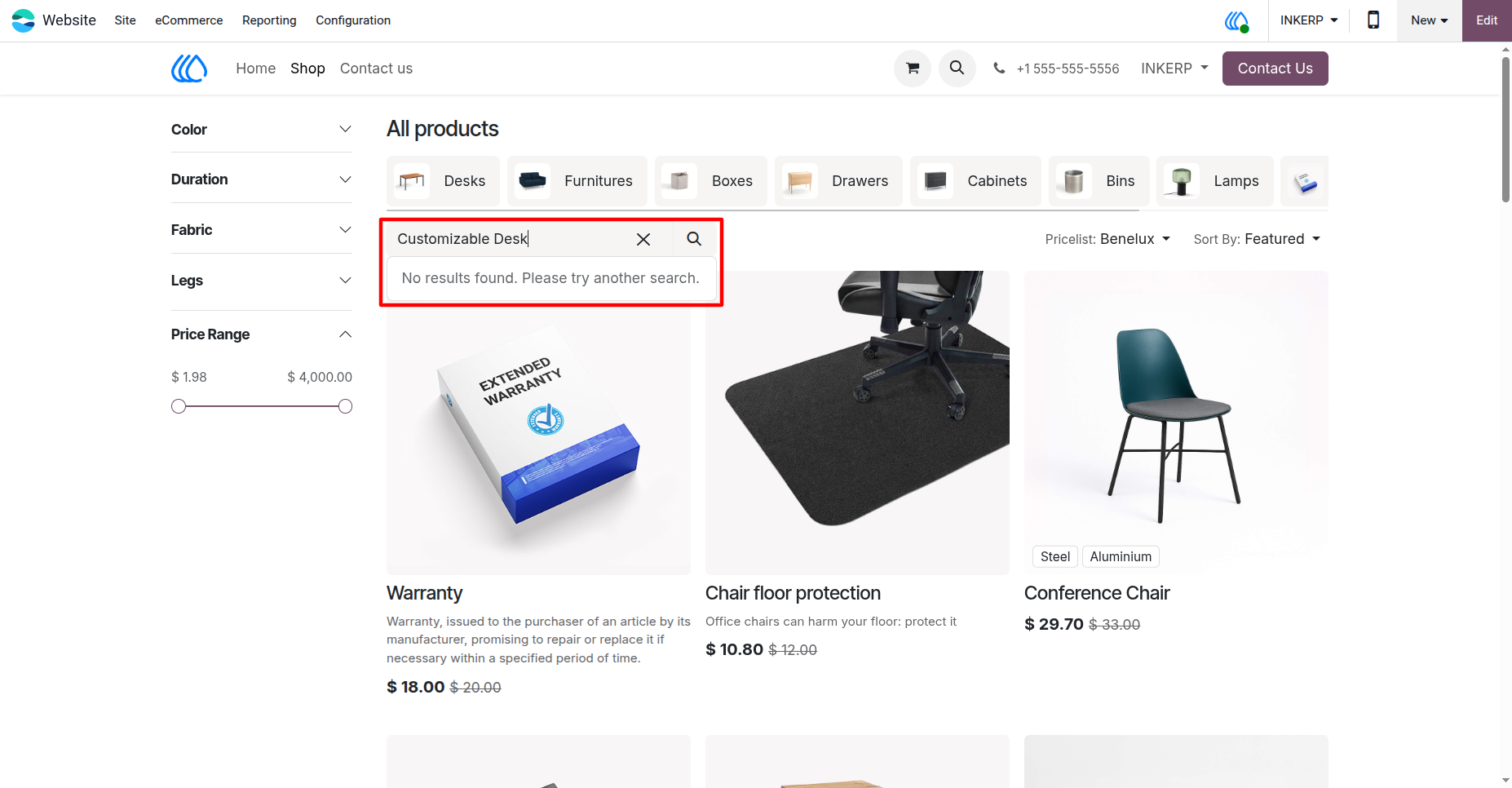The height and width of the screenshot is (788, 1512).
Task: Open the Contact us nav link
Action: coord(376,69)
